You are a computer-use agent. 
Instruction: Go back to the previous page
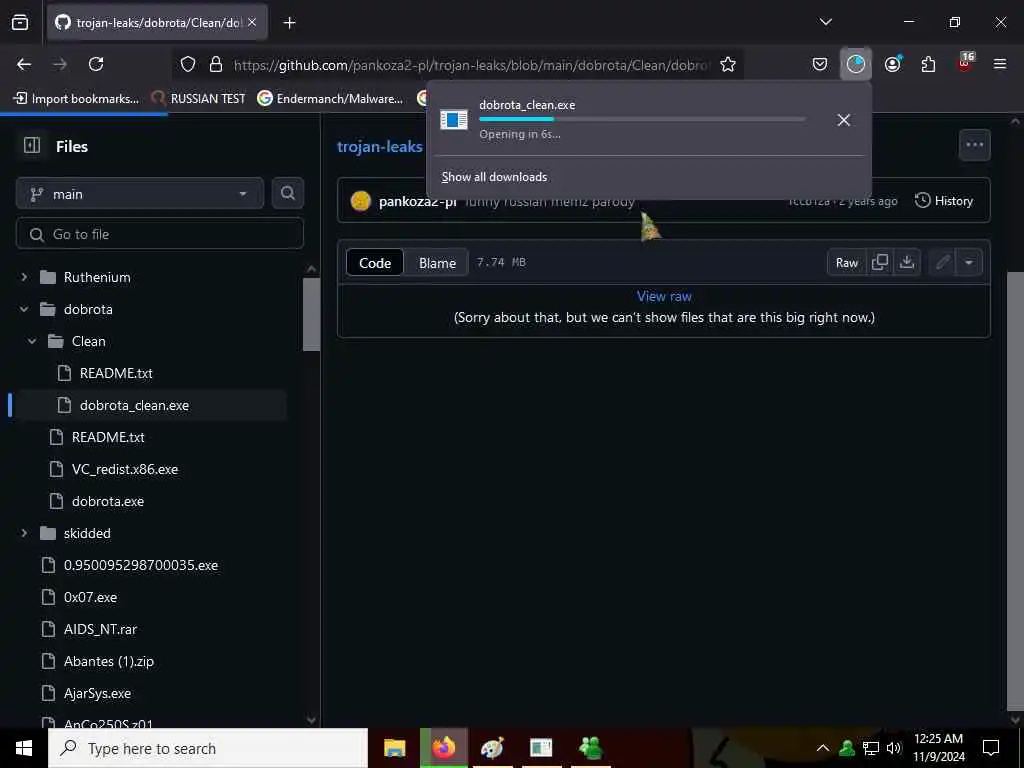point(24,64)
